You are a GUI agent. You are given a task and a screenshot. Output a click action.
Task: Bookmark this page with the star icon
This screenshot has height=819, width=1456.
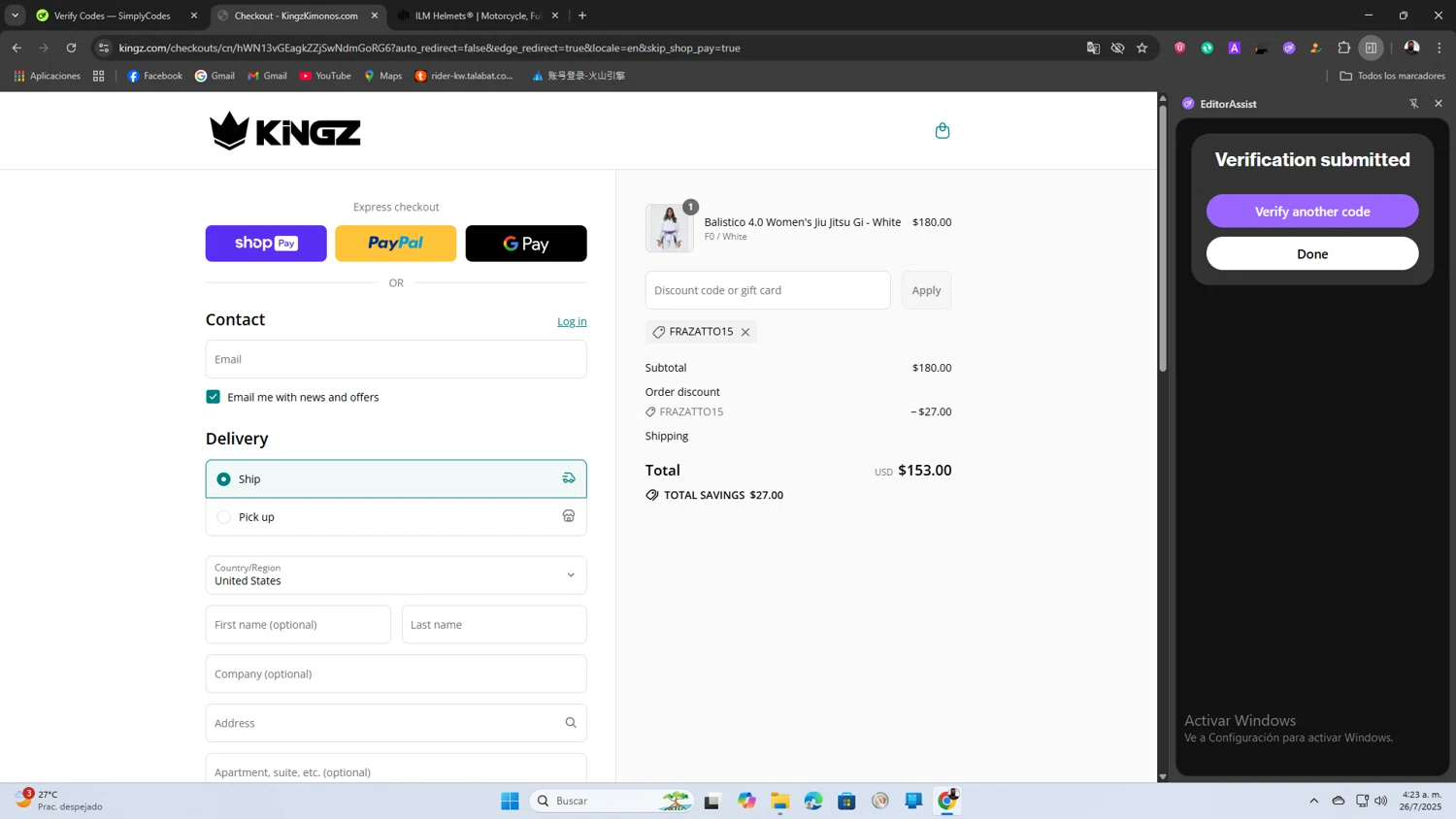(1142, 48)
